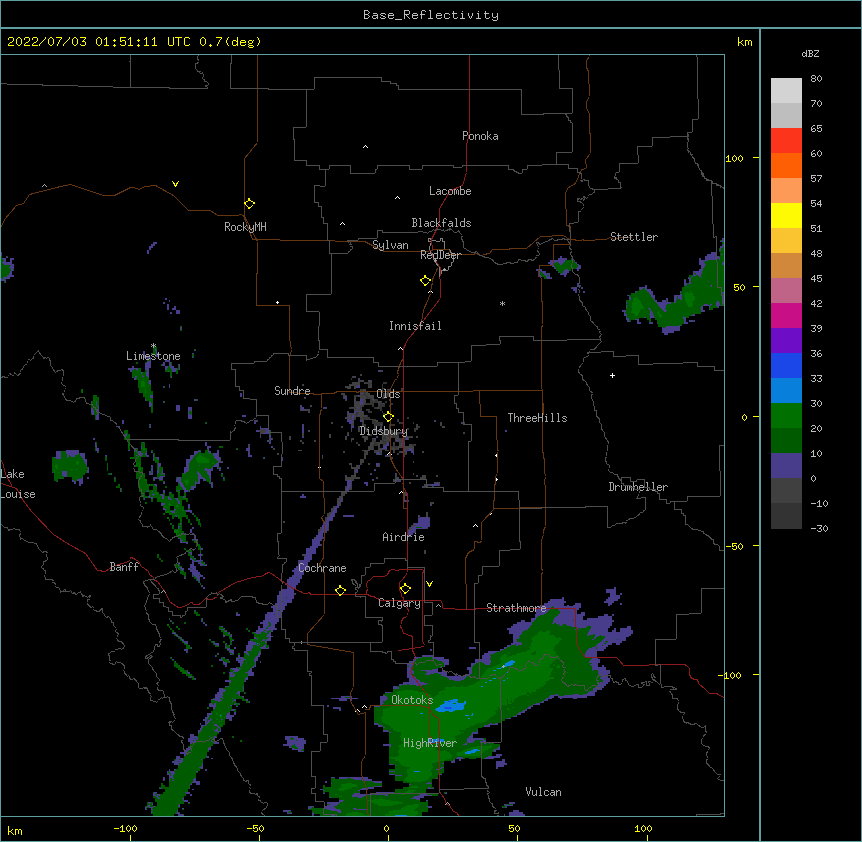
Task: Click the Innisfail city label
Action: coord(415,326)
